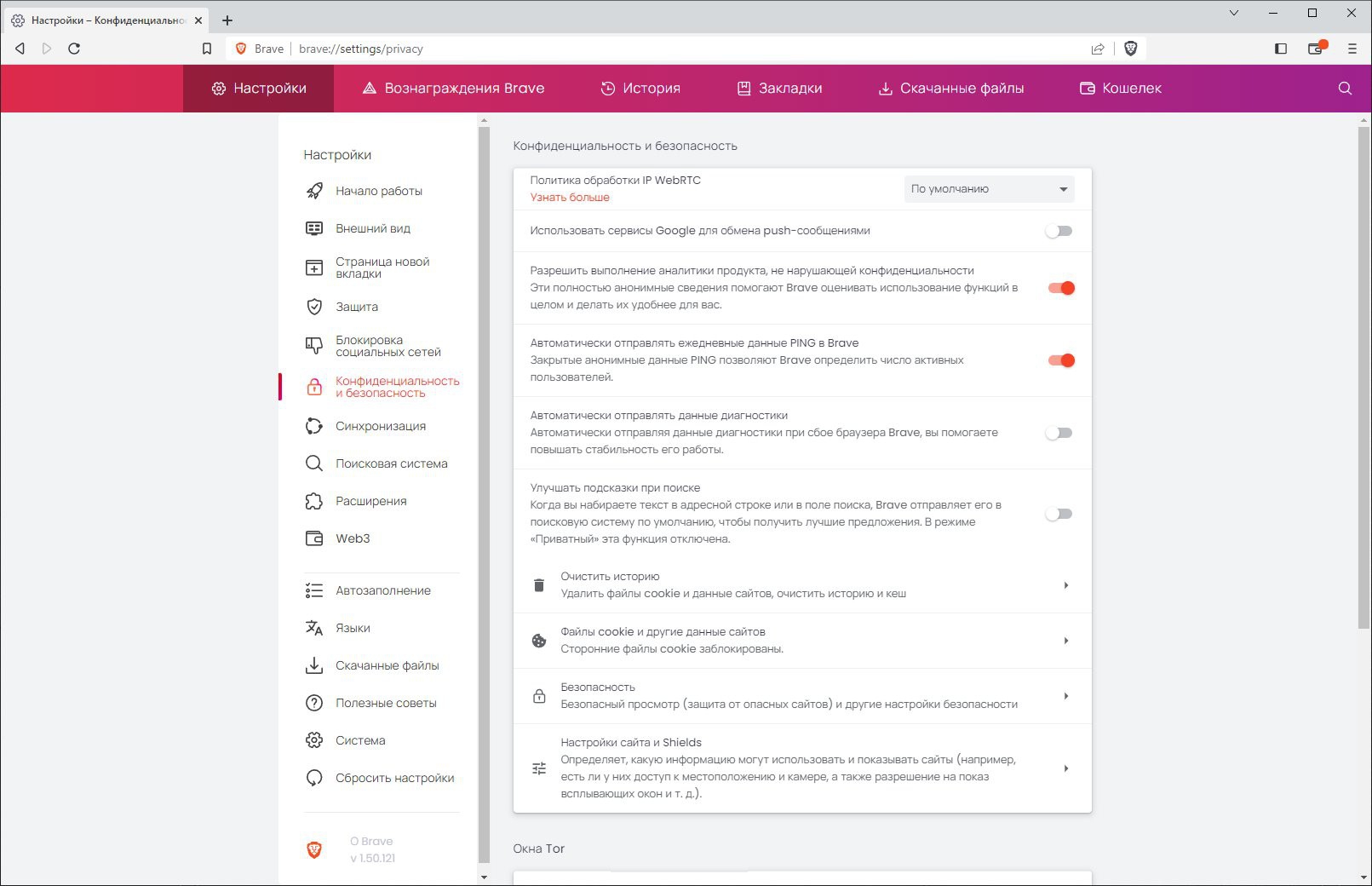The image size is (1372, 886).
Task: Click the Поисковая система magnifier icon
Action: pos(314,463)
